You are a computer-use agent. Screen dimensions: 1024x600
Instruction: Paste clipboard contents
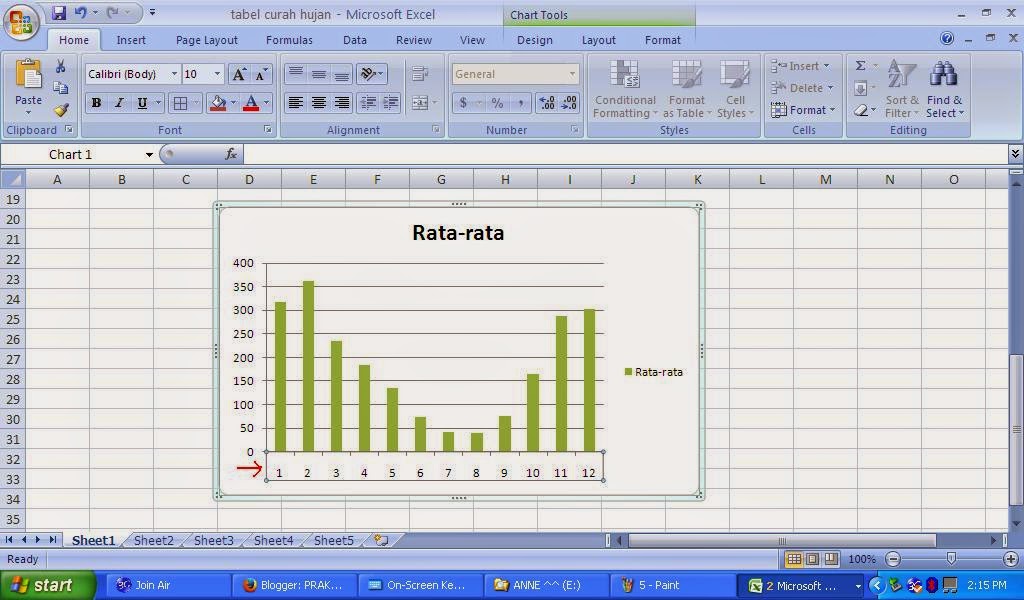(x=28, y=87)
